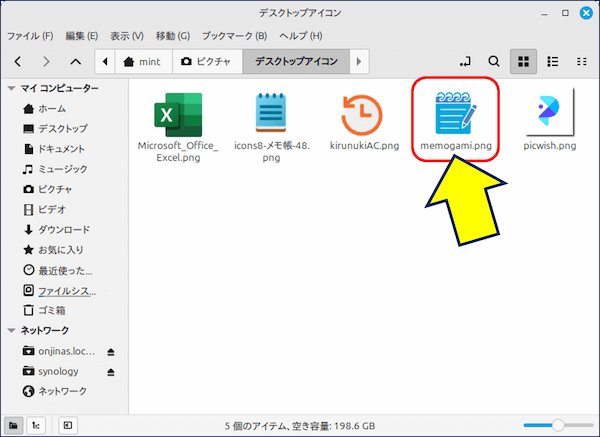Click the search magnifier icon in toolbar
The width and height of the screenshot is (600, 437).
(494, 62)
